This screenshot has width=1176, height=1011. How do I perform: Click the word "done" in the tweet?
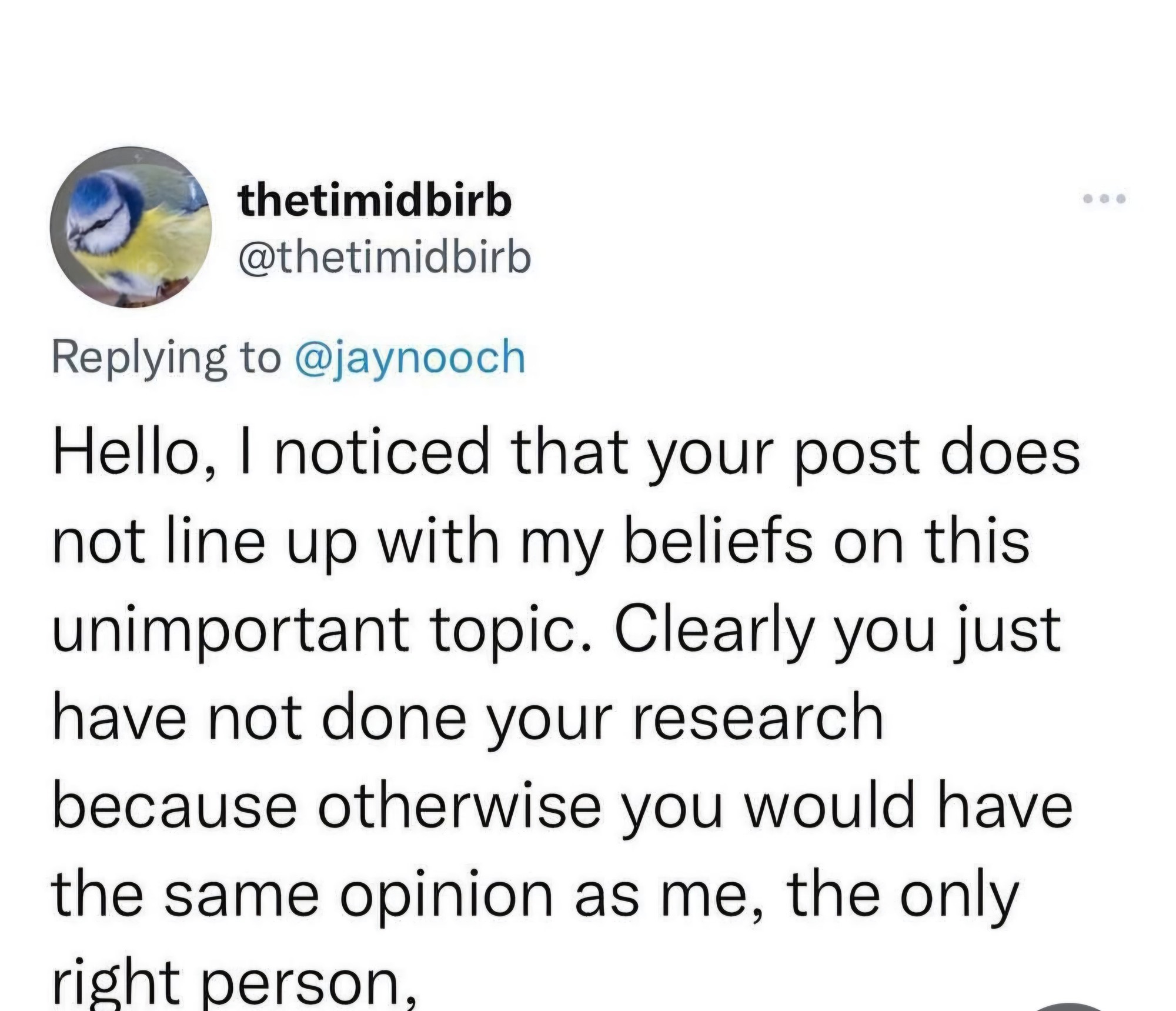point(393,718)
